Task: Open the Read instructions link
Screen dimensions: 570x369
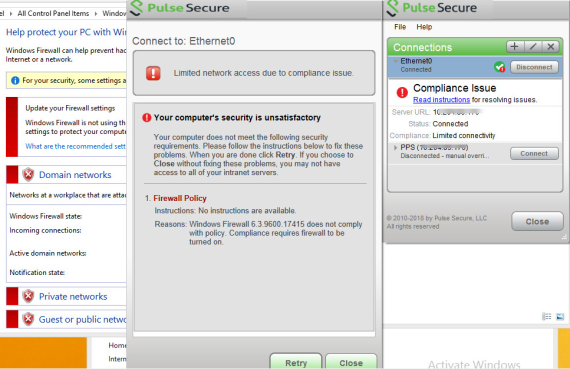Action: (441, 100)
